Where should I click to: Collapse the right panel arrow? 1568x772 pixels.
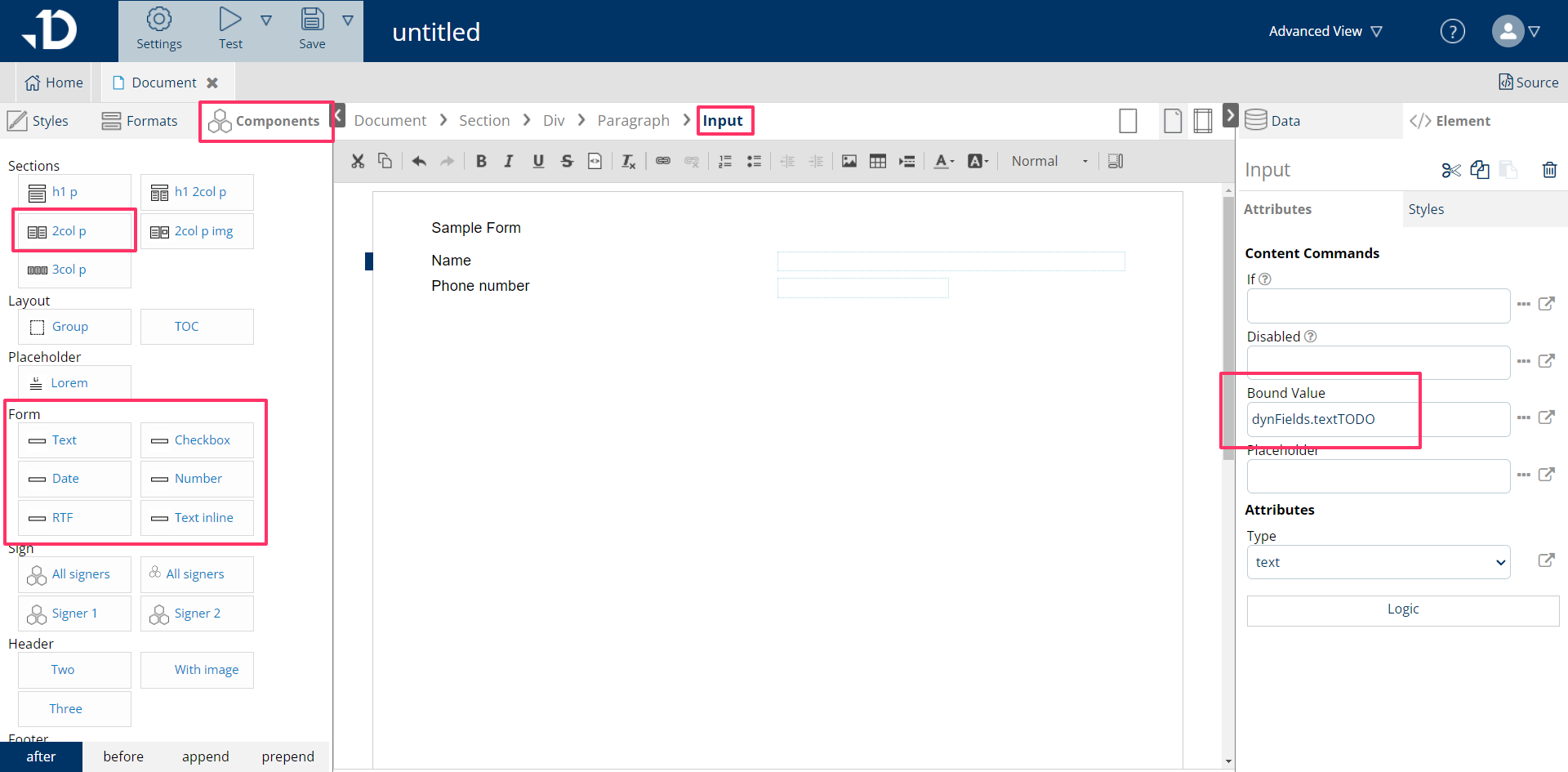point(1231,114)
